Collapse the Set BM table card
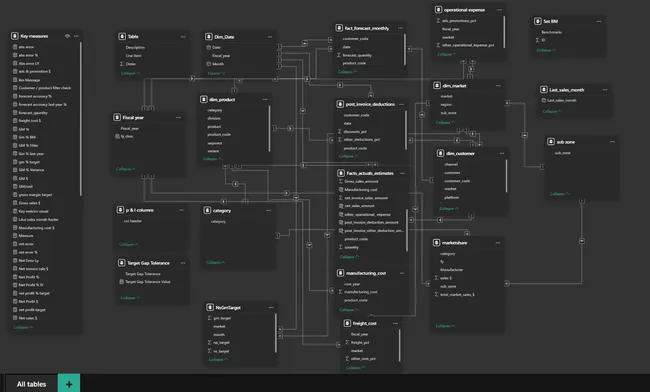650x392 pixels. [546, 50]
